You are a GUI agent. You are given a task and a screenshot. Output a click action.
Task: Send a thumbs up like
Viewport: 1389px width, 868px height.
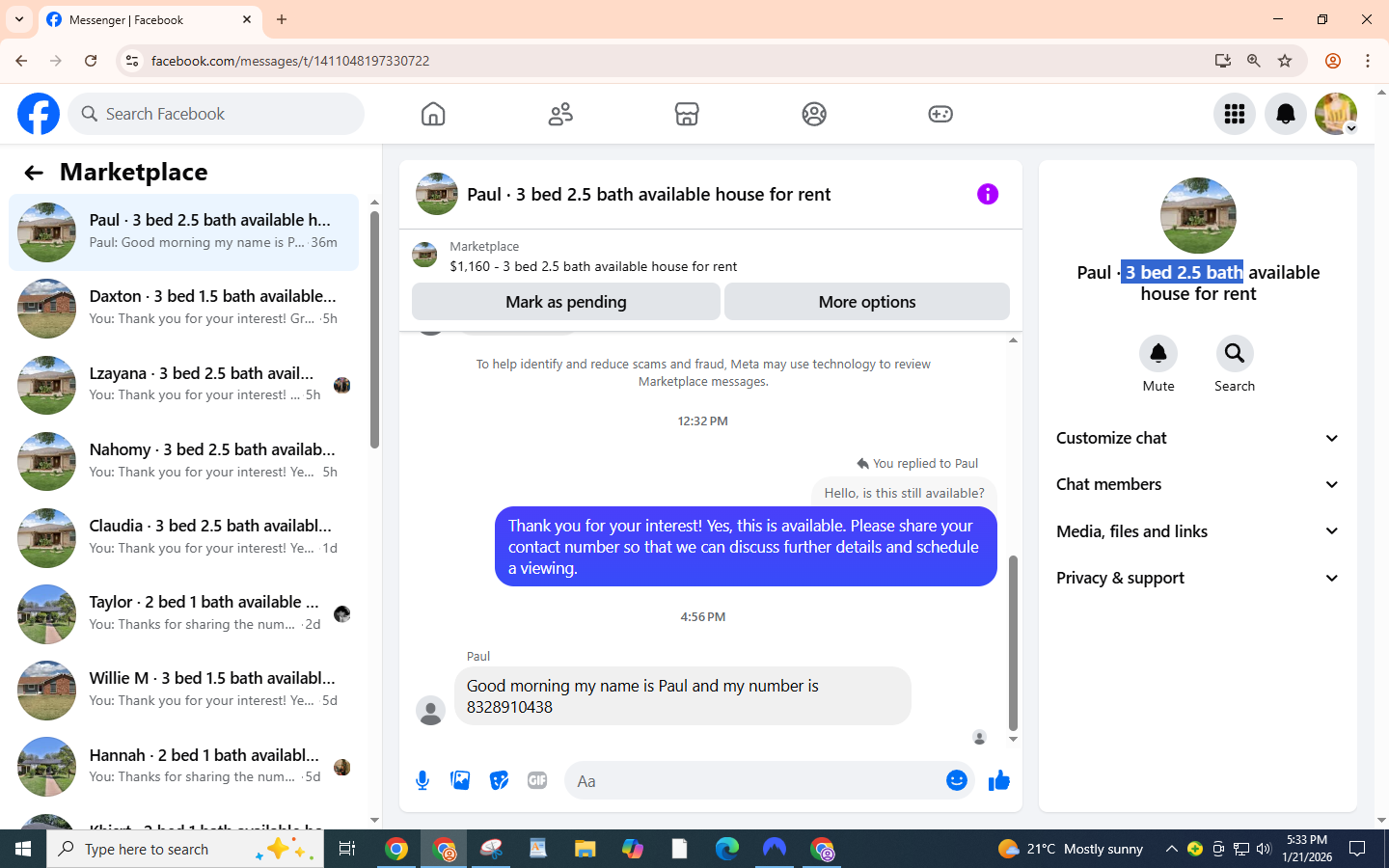click(999, 780)
